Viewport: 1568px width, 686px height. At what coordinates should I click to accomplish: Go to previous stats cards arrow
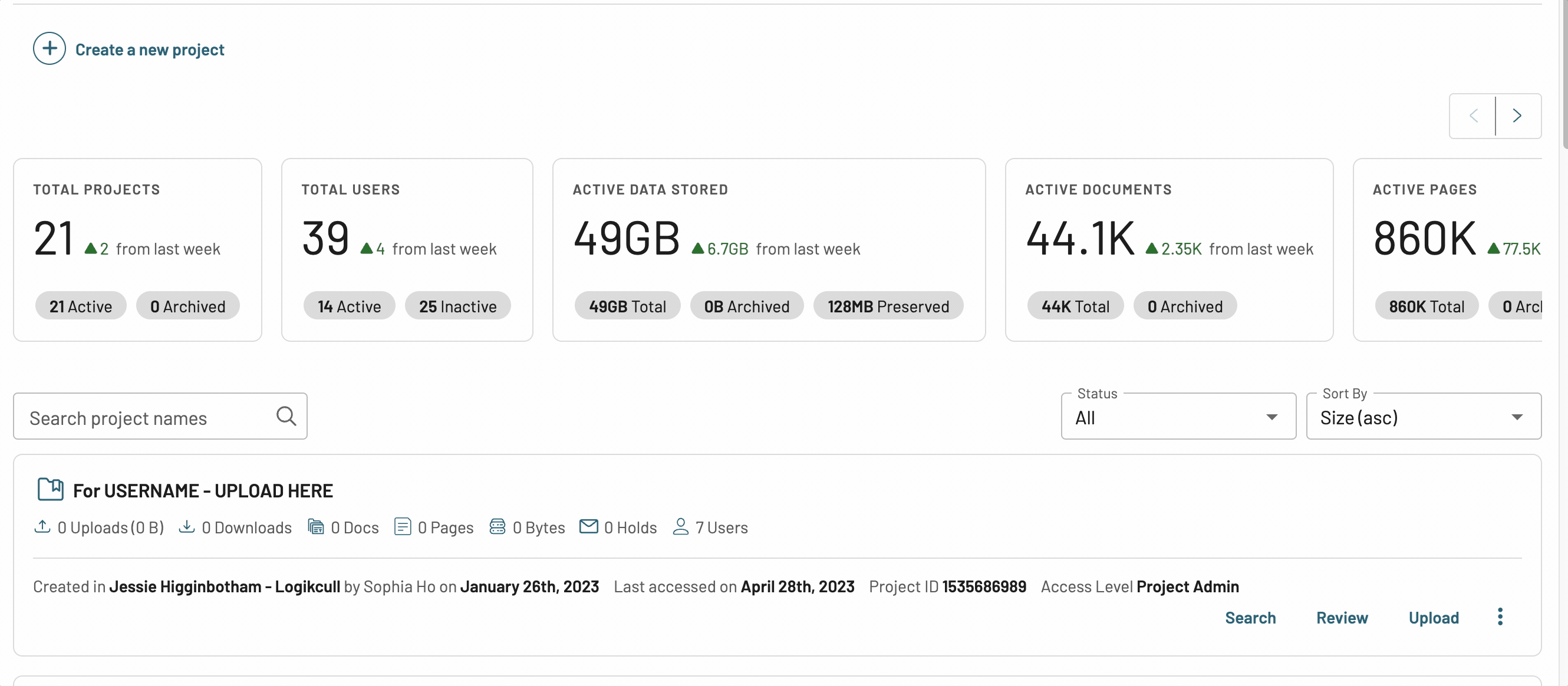[1473, 116]
